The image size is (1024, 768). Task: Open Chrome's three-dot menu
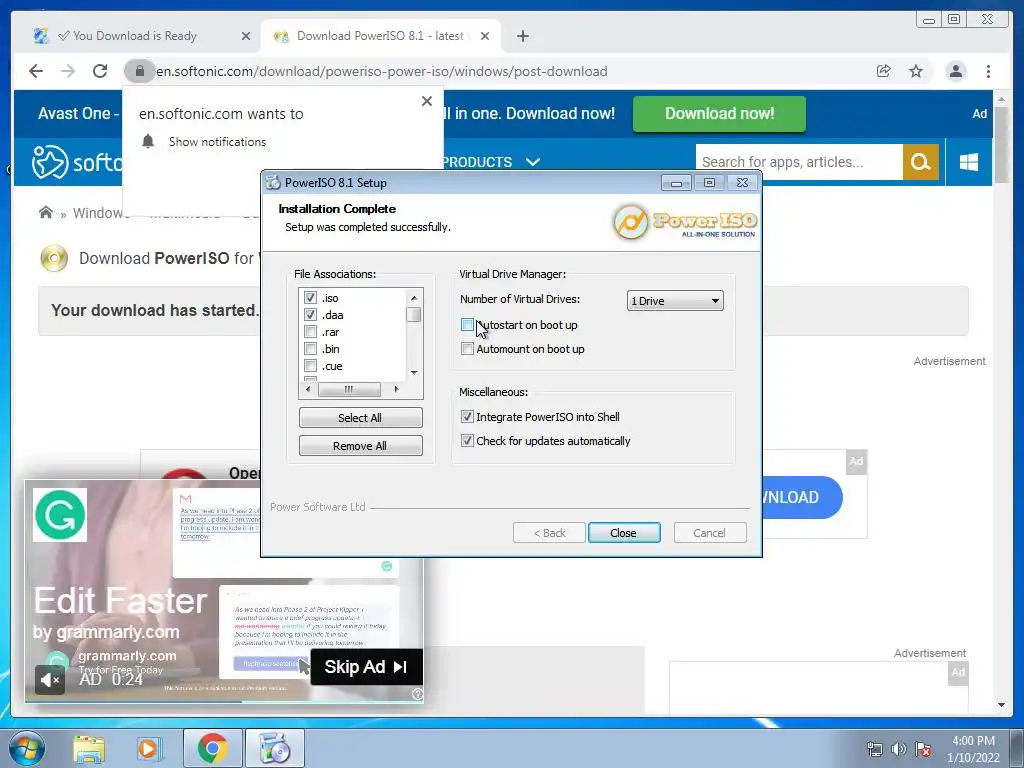(988, 71)
